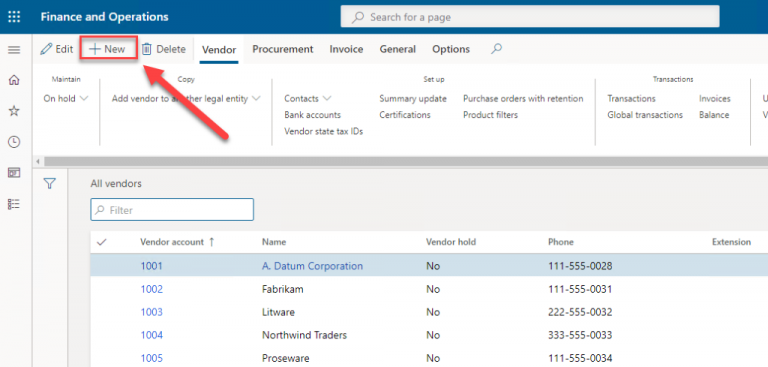Click phone number 222-555-0032

[580, 312]
